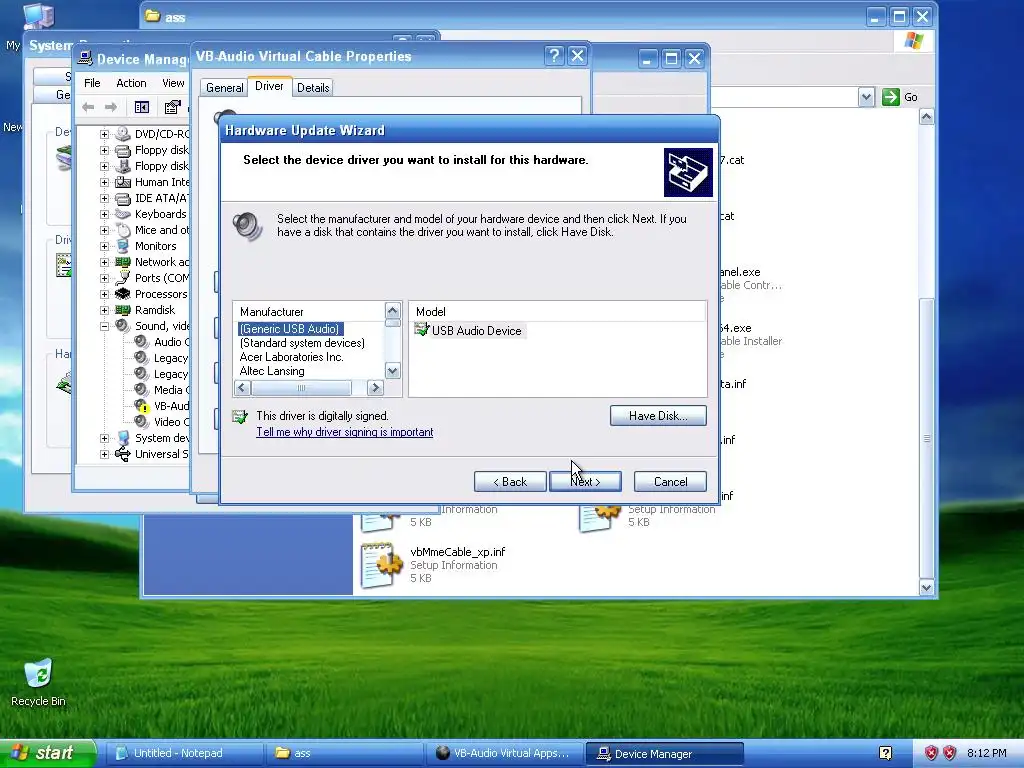Click the manufacturer list scroll down arrow
Screen dimensions: 1024x768
392,371
